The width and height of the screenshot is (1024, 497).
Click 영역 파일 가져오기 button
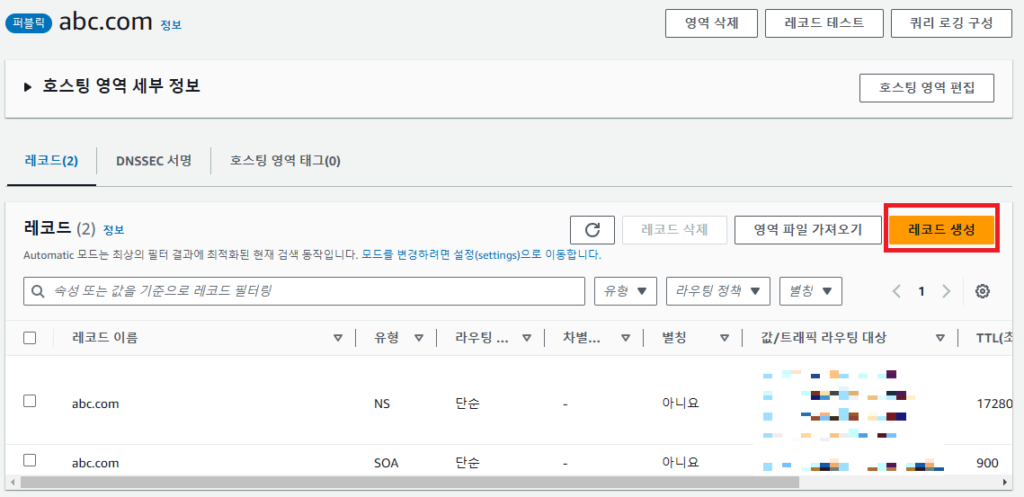[x=808, y=230]
